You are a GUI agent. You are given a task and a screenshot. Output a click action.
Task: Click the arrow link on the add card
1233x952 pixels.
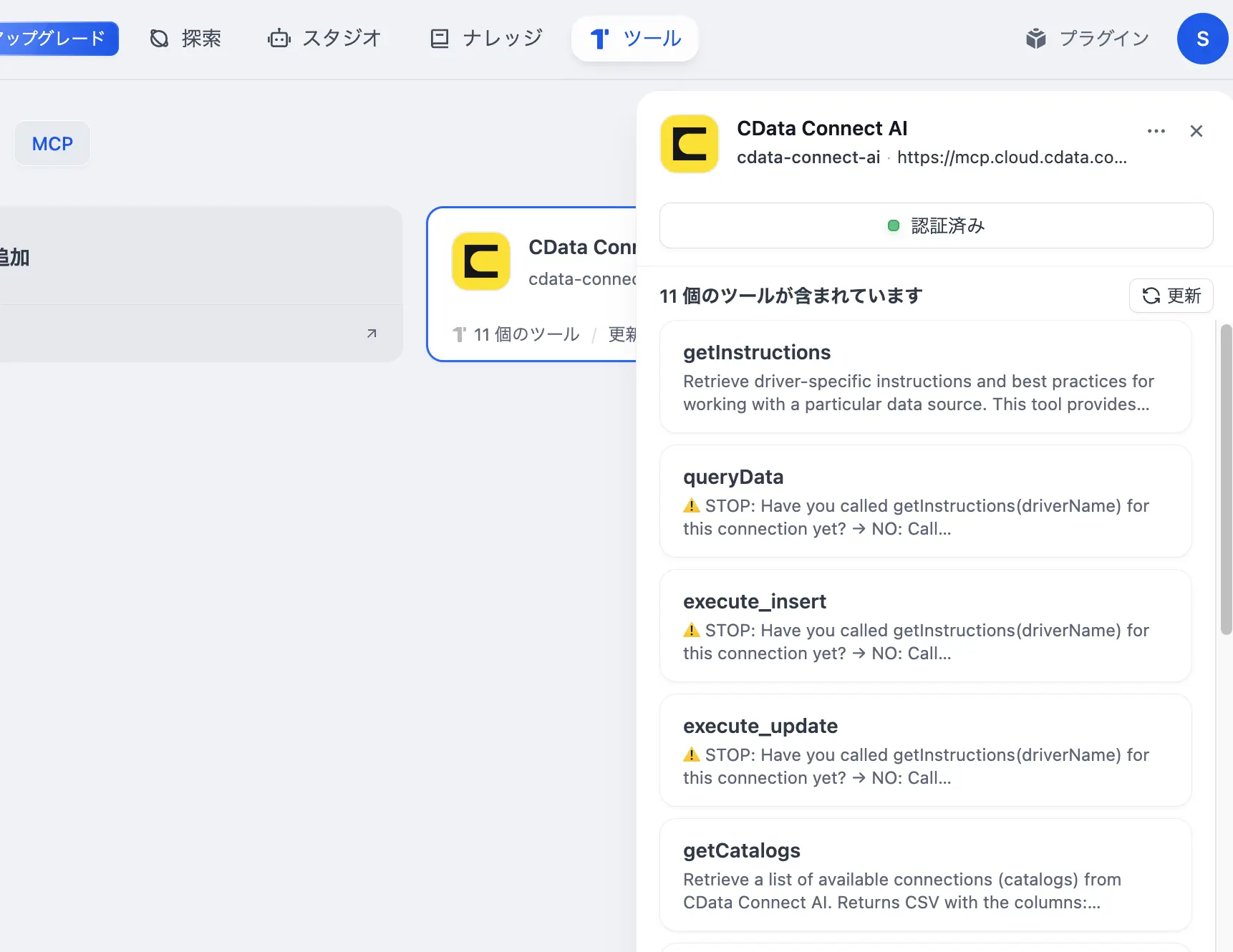[372, 334]
